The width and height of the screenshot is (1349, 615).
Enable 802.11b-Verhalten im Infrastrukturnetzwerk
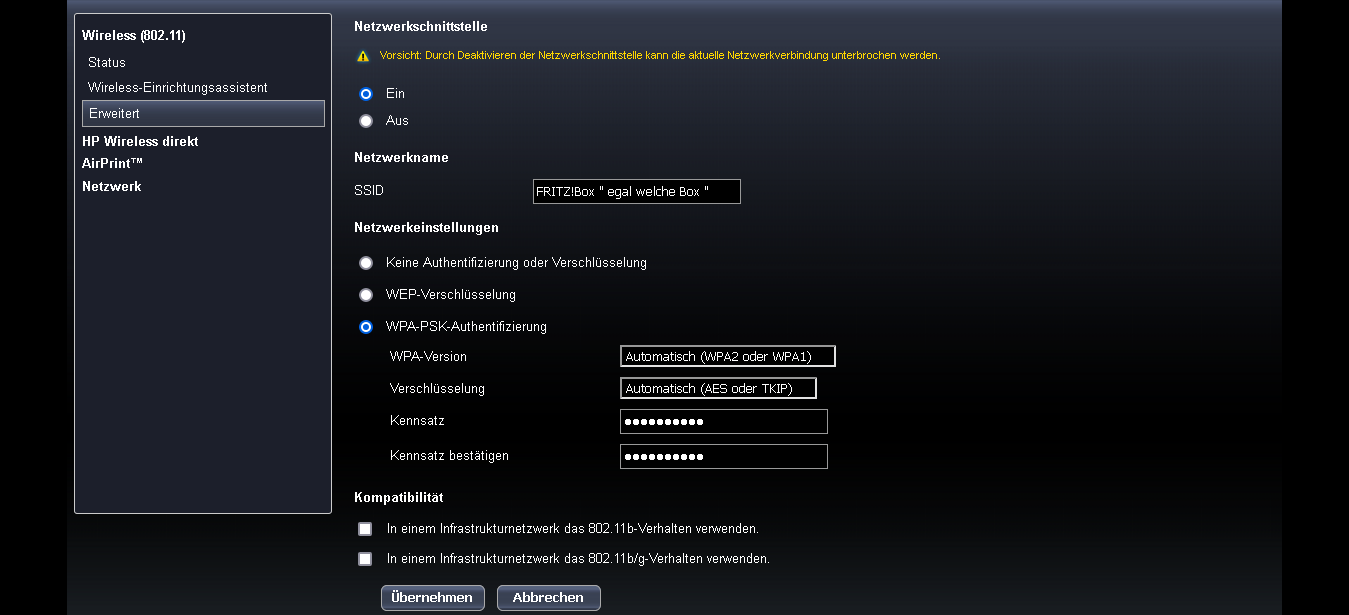[365, 528]
